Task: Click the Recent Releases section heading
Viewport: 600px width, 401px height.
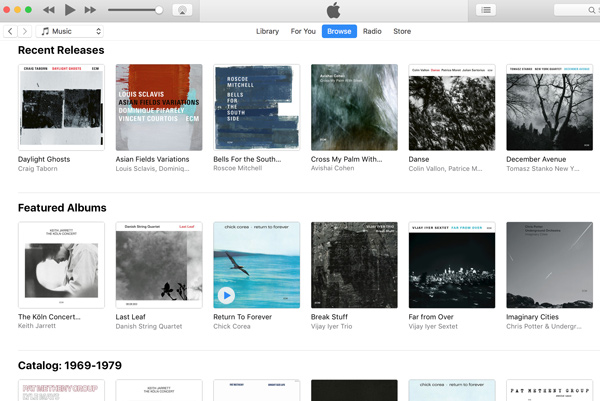Action: [61, 50]
